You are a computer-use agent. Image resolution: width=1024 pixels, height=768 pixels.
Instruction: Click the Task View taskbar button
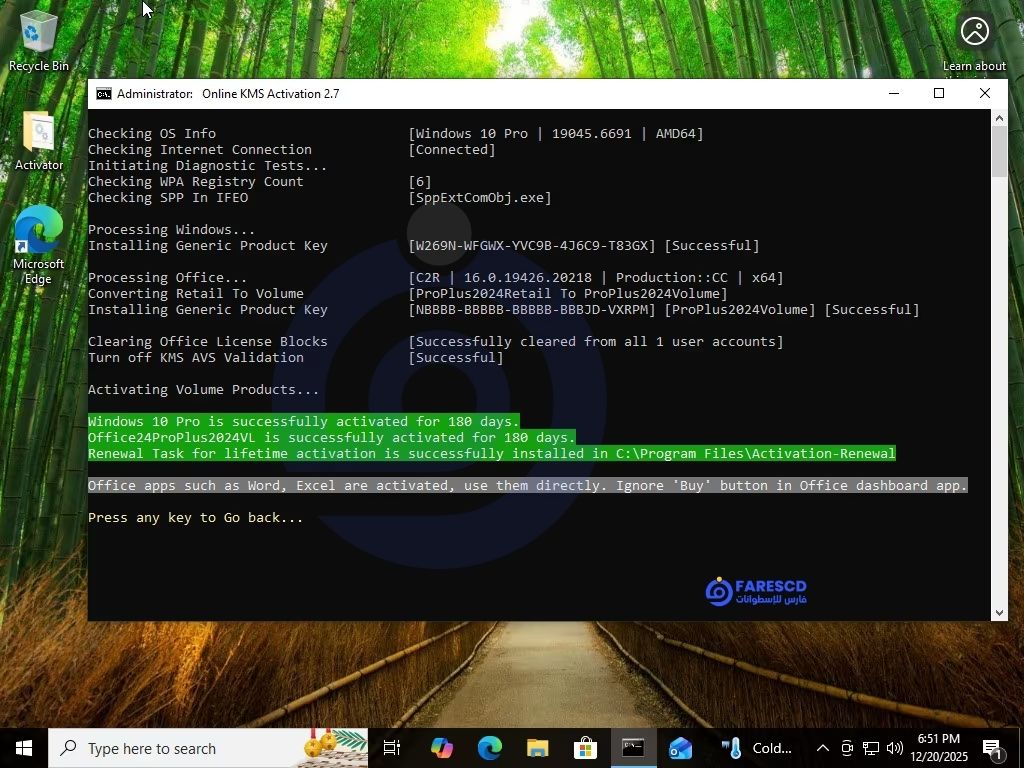392,748
